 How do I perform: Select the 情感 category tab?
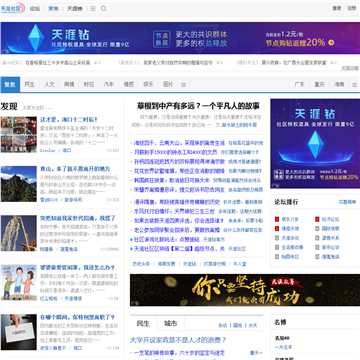tap(129, 85)
